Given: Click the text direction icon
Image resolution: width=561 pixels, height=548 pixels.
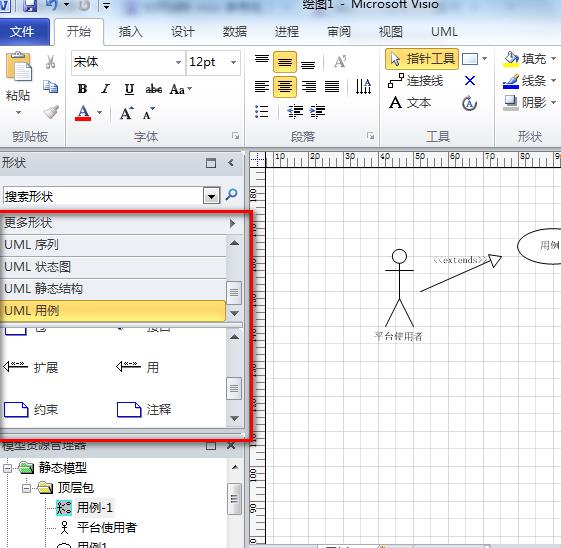Looking at the screenshot, I should 363,86.
